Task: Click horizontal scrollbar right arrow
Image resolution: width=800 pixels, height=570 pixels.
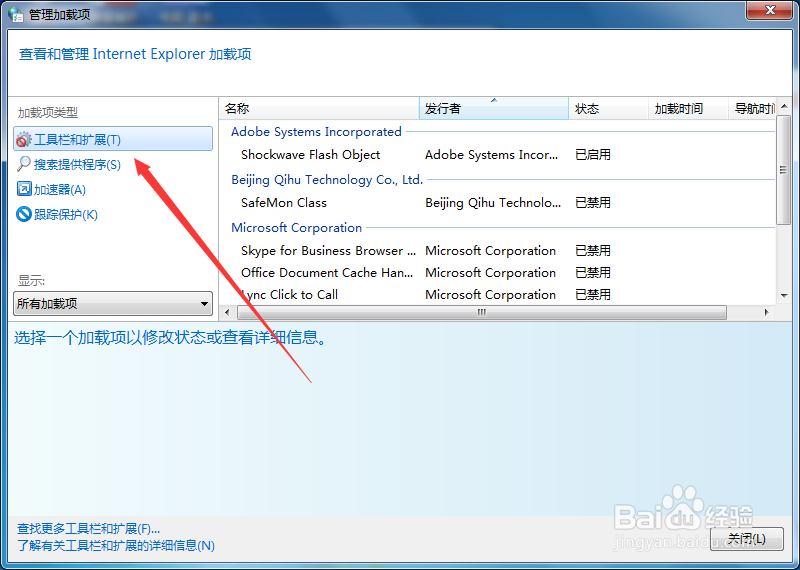Action: tap(766, 312)
